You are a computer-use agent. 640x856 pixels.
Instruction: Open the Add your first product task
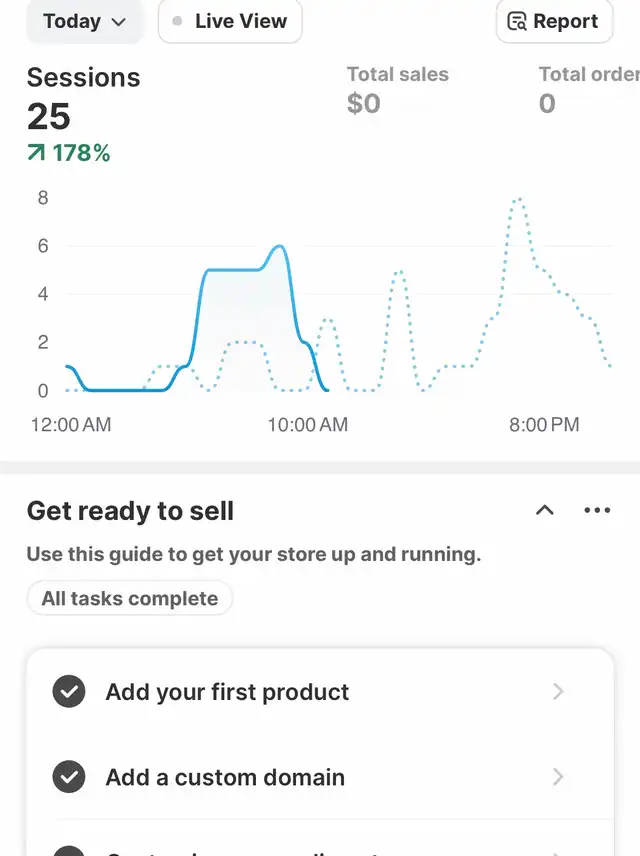point(320,692)
